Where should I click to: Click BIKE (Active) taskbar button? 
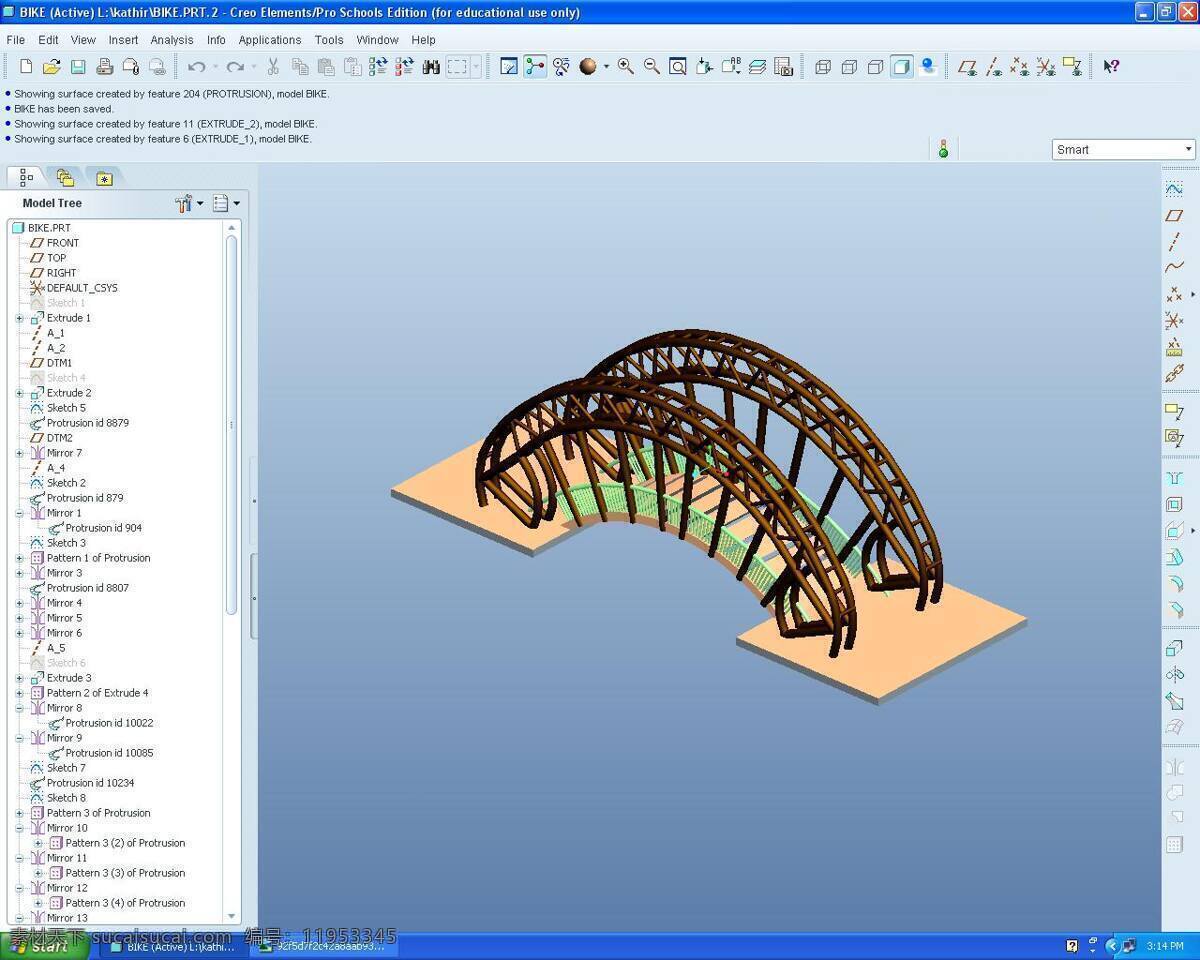click(172, 946)
